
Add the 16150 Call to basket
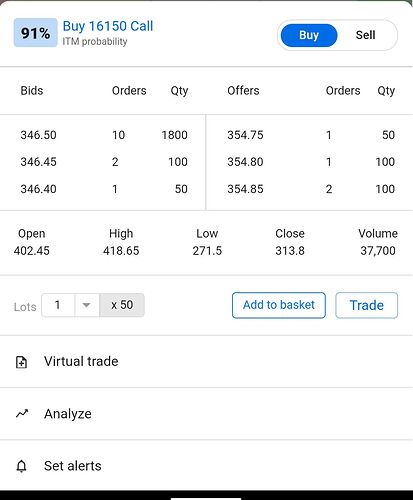pos(279,305)
